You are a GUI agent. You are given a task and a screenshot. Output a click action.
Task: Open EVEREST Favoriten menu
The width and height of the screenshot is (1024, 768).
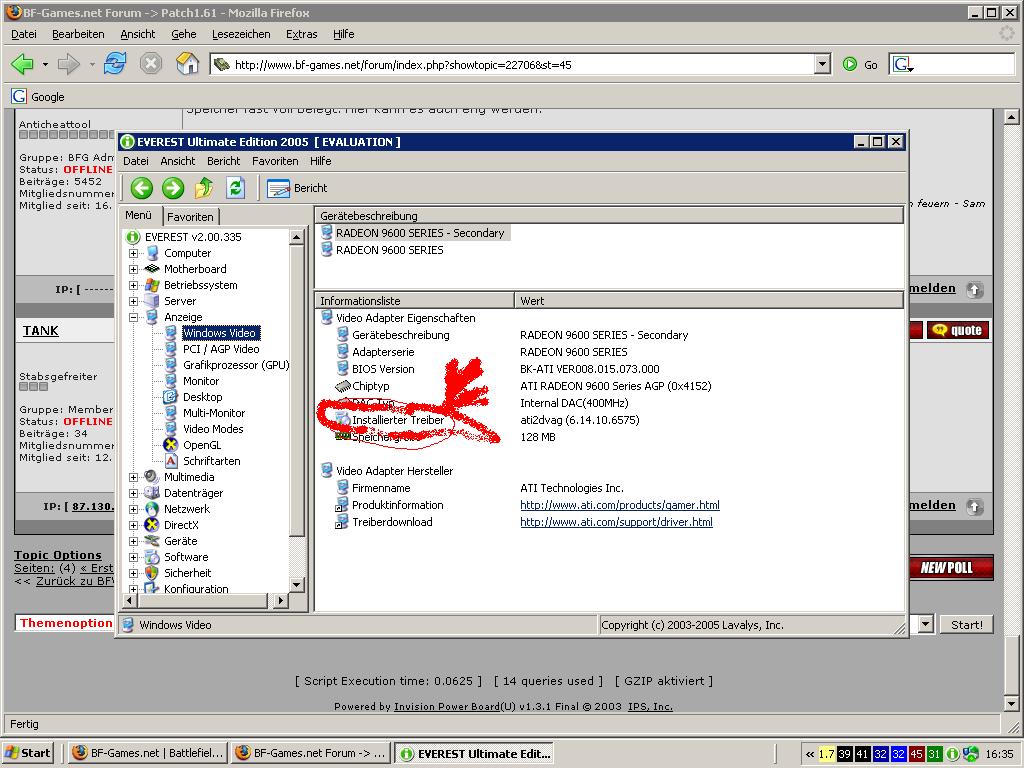pyautogui.click(x=275, y=161)
